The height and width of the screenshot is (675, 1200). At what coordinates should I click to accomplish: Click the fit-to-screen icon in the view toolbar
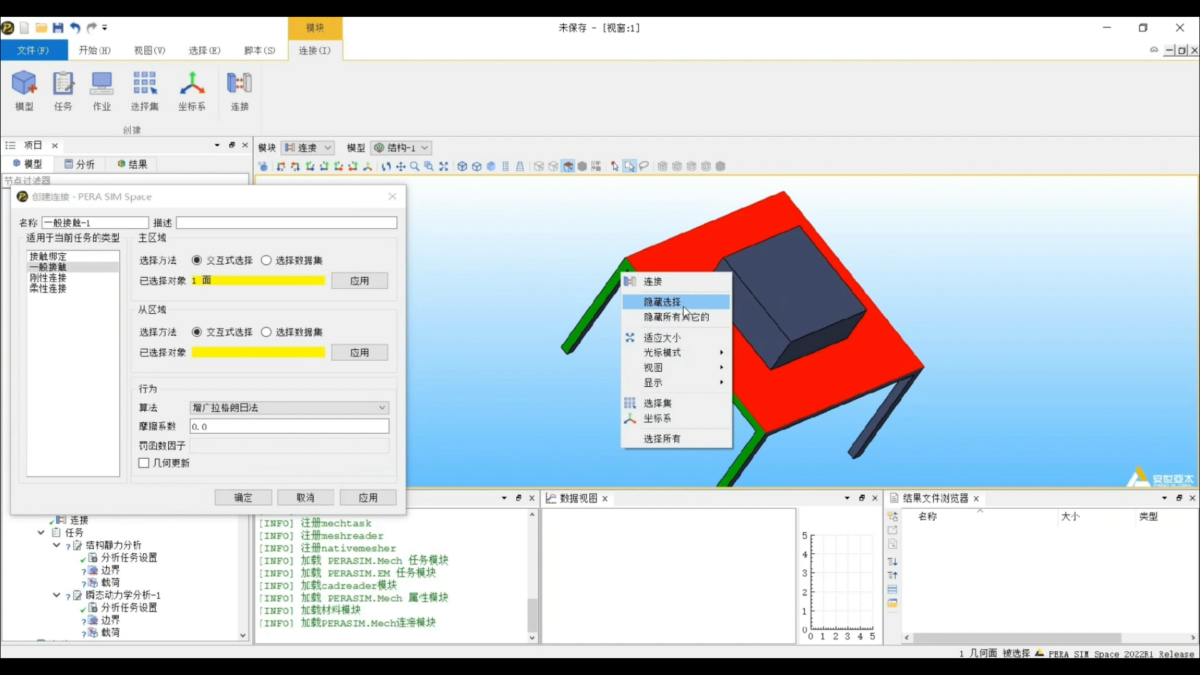coord(443,166)
